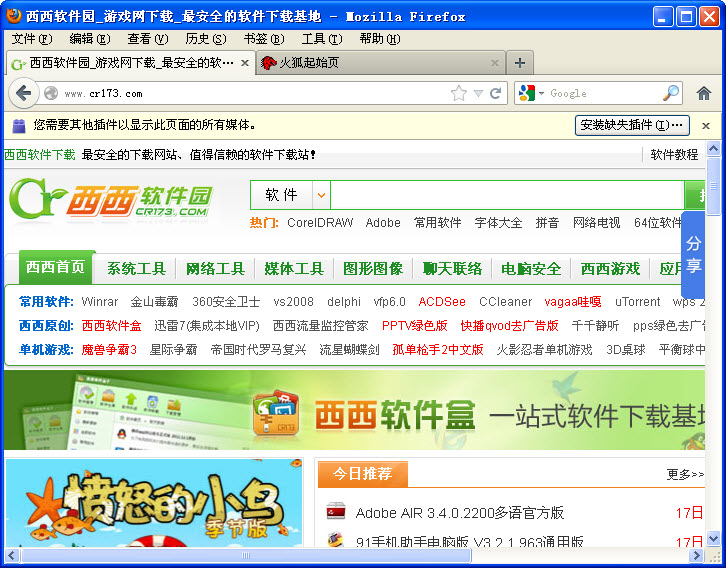The width and height of the screenshot is (726, 568).
Task: Open the 工具 menu
Action: pyautogui.click(x=322, y=39)
